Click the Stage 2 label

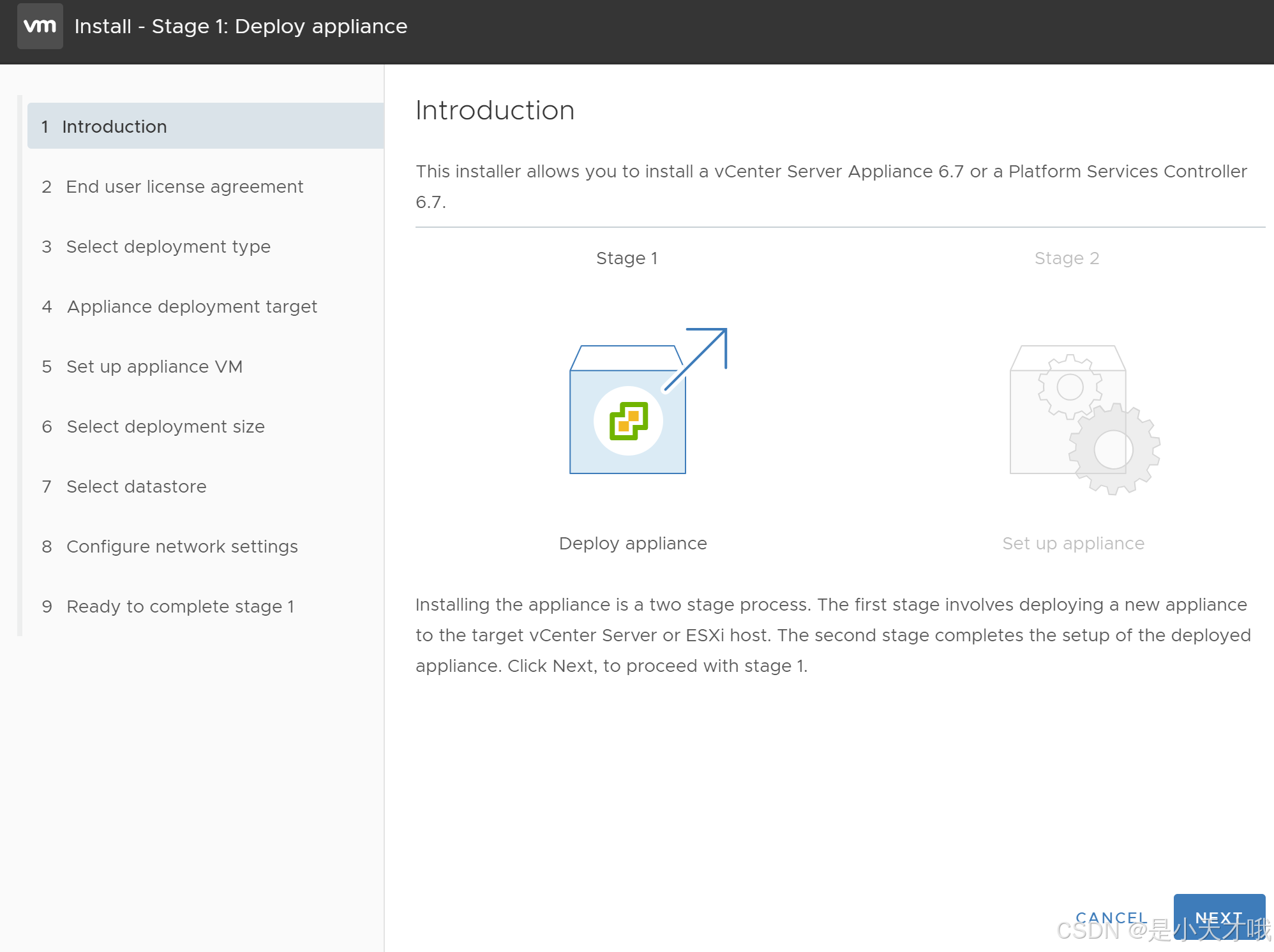[x=1067, y=258]
